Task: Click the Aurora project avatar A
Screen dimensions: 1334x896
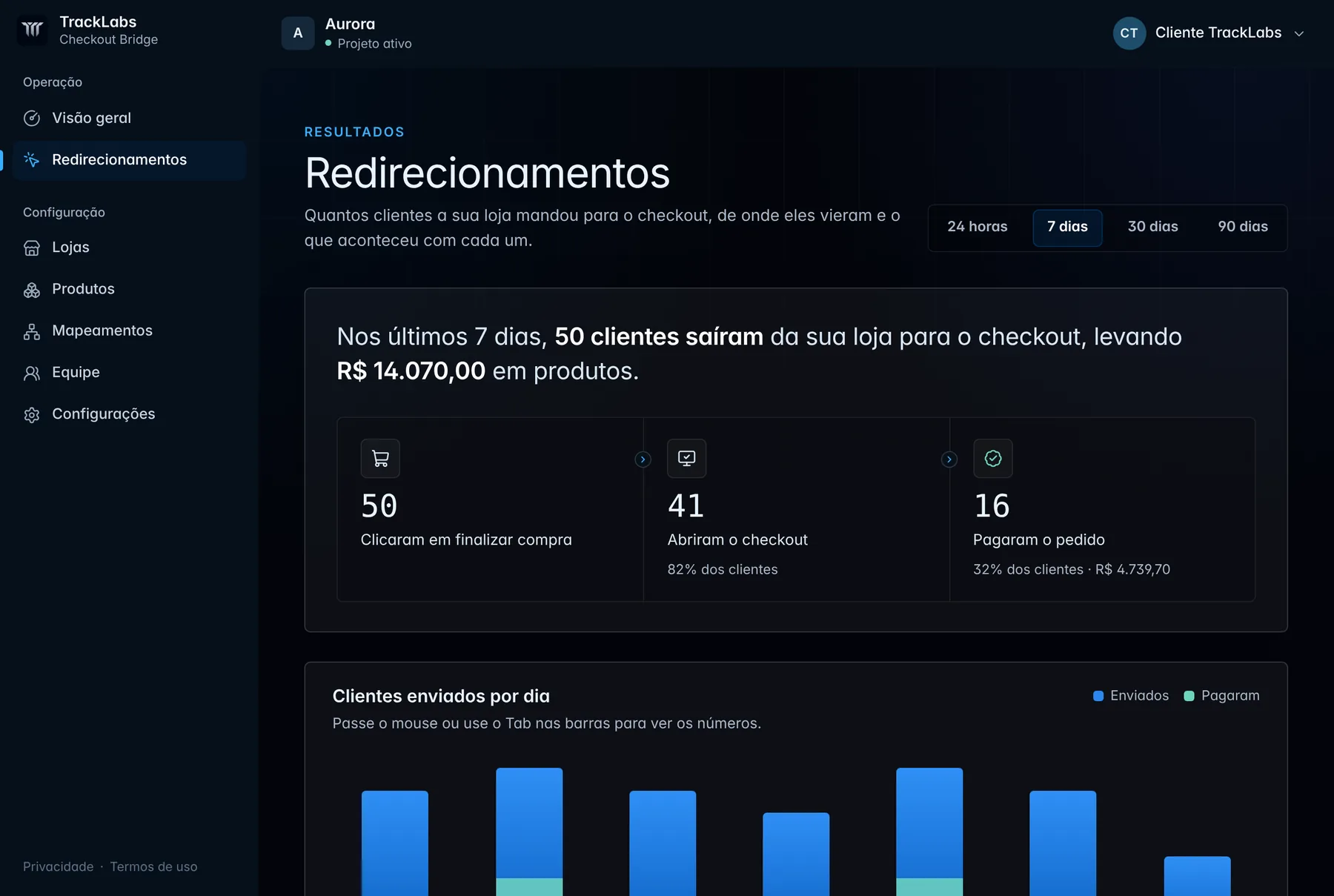Action: pos(298,33)
